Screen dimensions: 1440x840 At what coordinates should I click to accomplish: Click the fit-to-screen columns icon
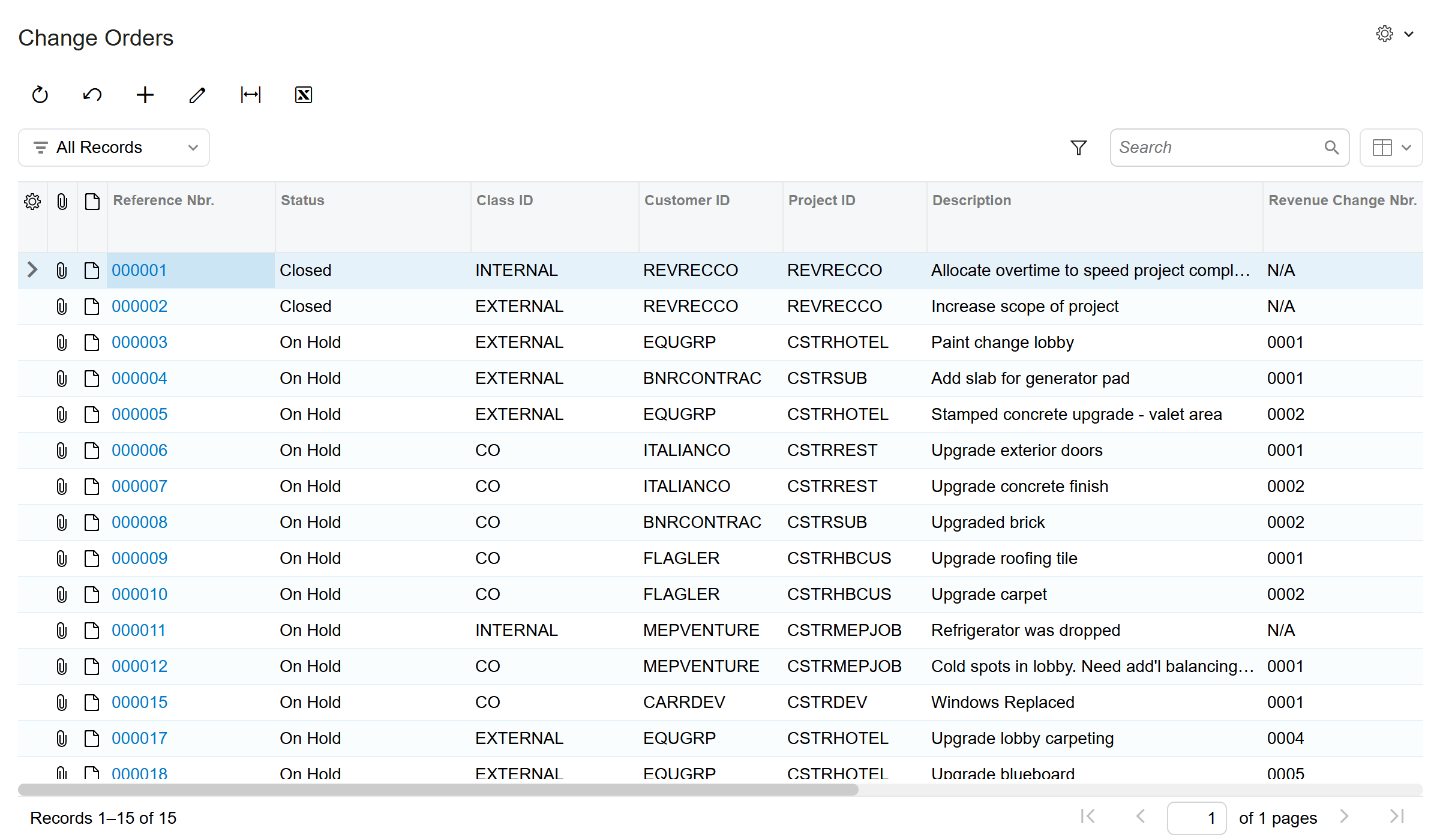(250, 95)
